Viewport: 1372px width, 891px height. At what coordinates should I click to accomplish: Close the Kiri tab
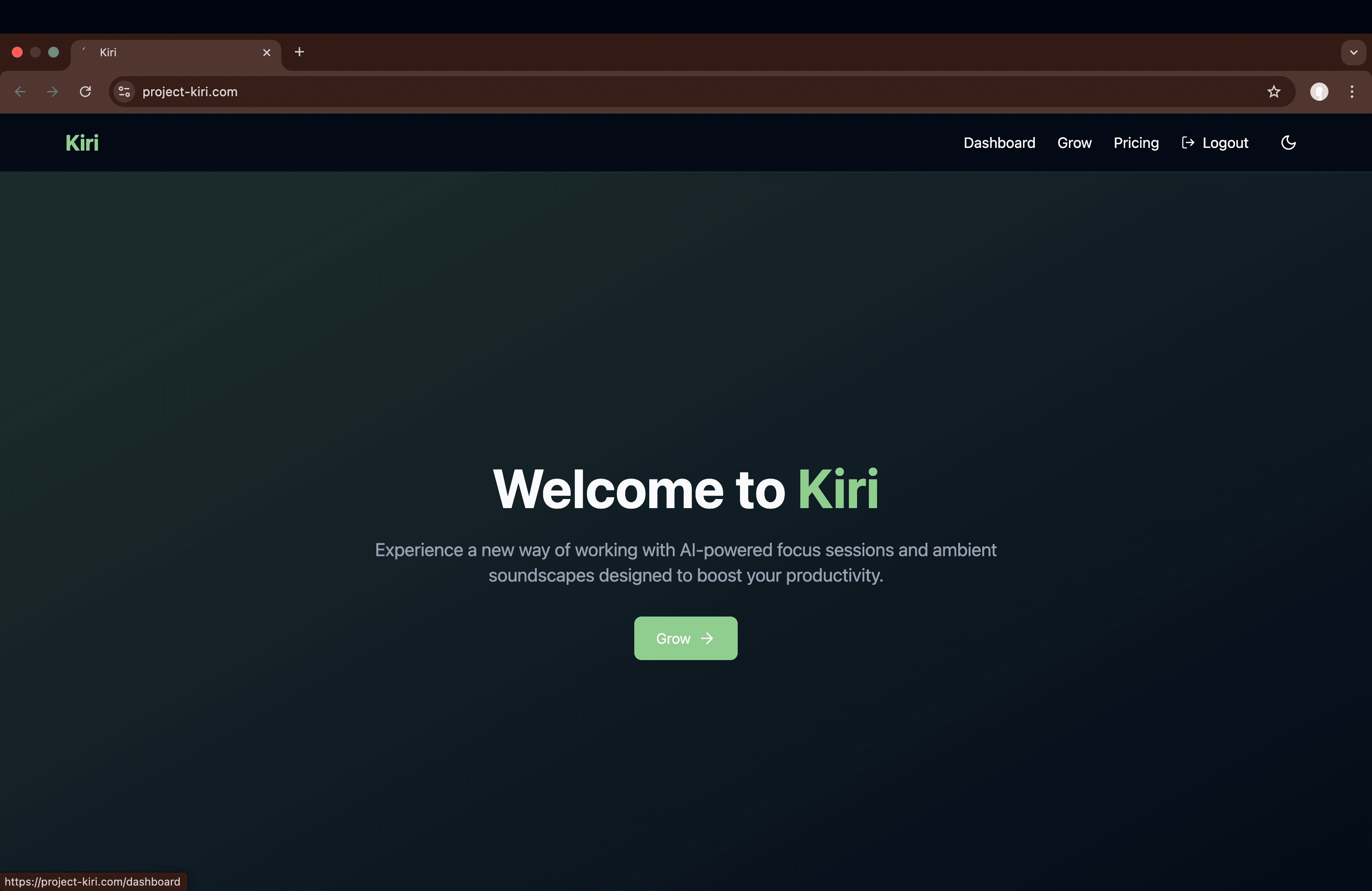point(266,52)
